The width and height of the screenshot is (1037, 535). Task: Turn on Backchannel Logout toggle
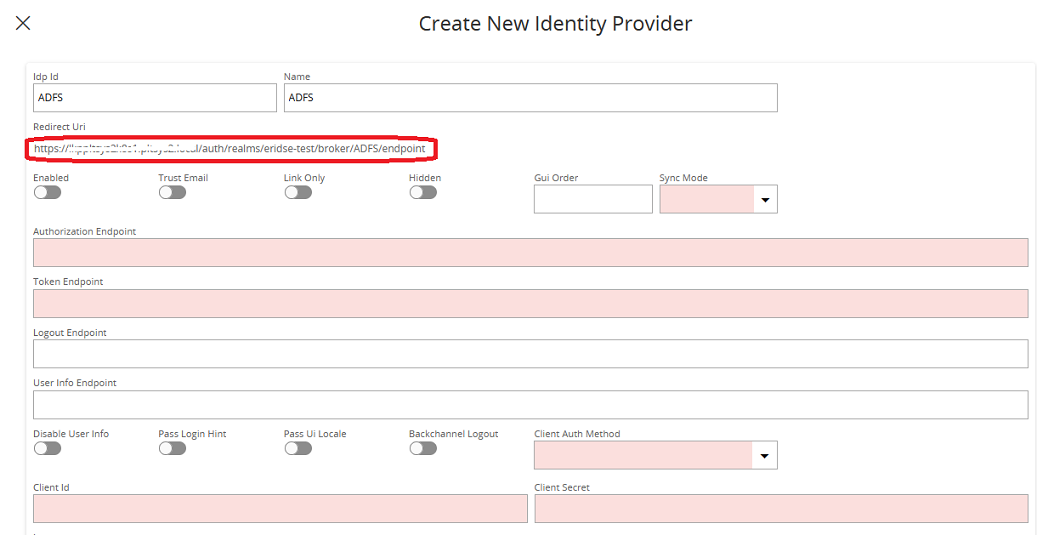[x=423, y=448]
